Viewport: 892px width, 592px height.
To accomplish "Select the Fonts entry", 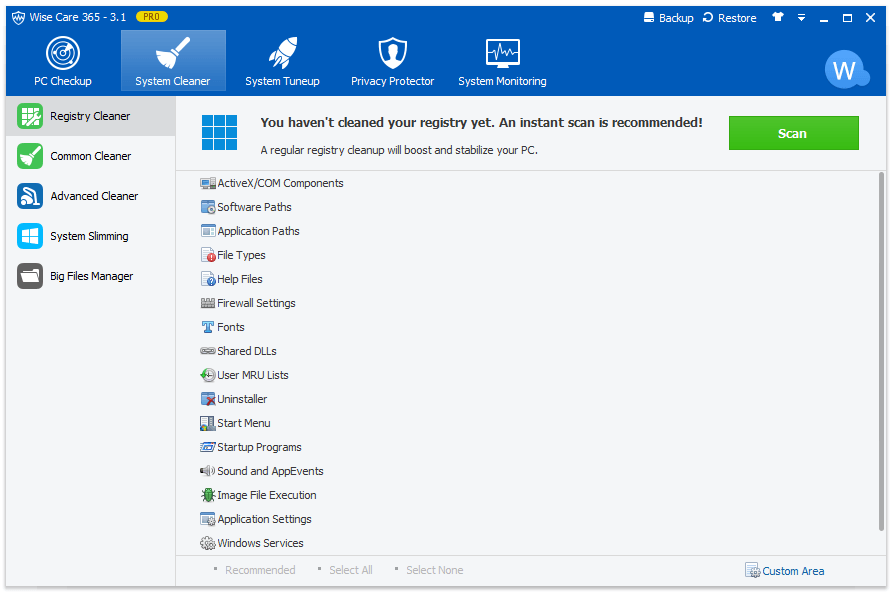I will pos(222,327).
